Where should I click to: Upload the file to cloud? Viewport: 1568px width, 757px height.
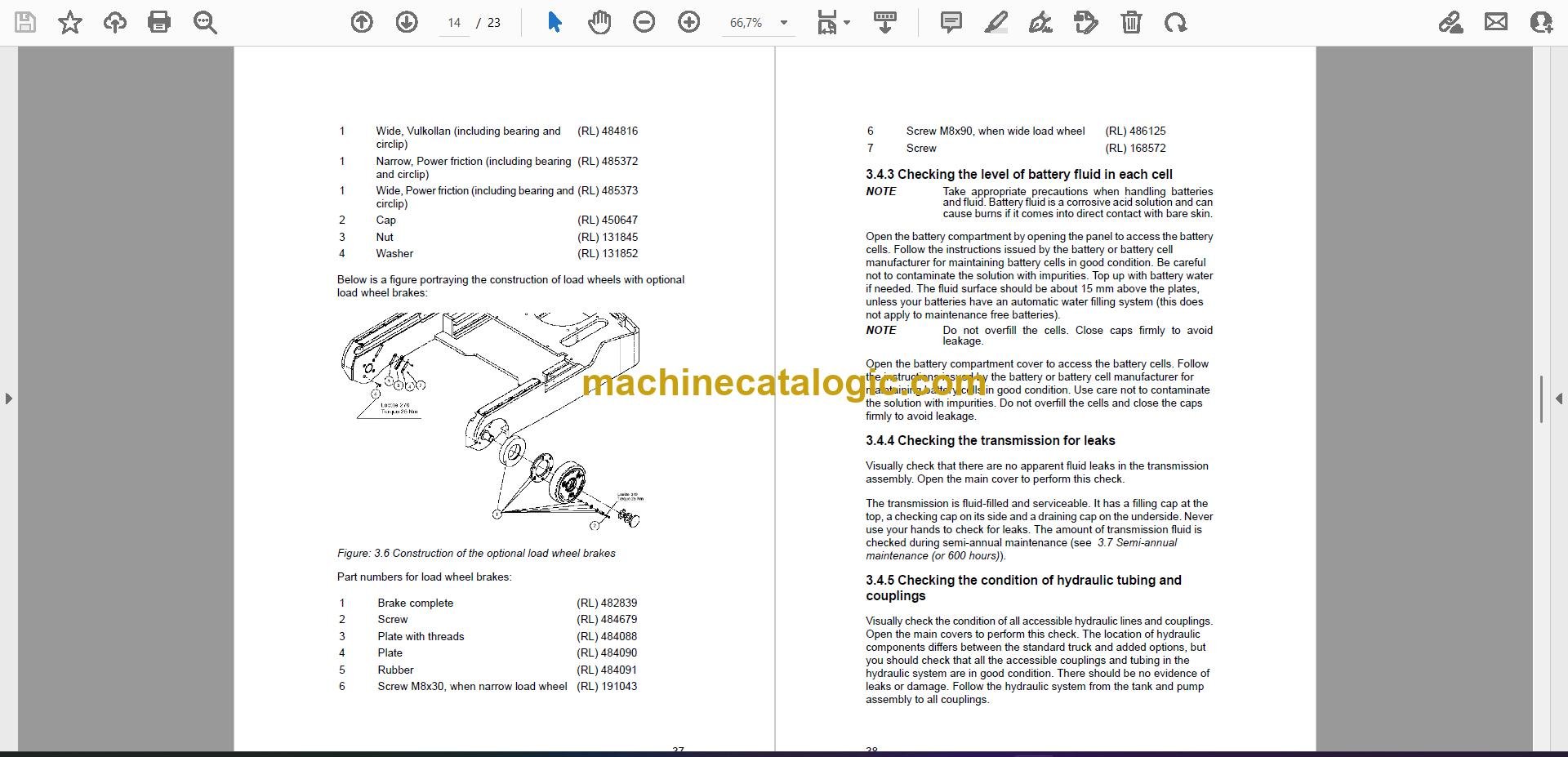click(114, 22)
